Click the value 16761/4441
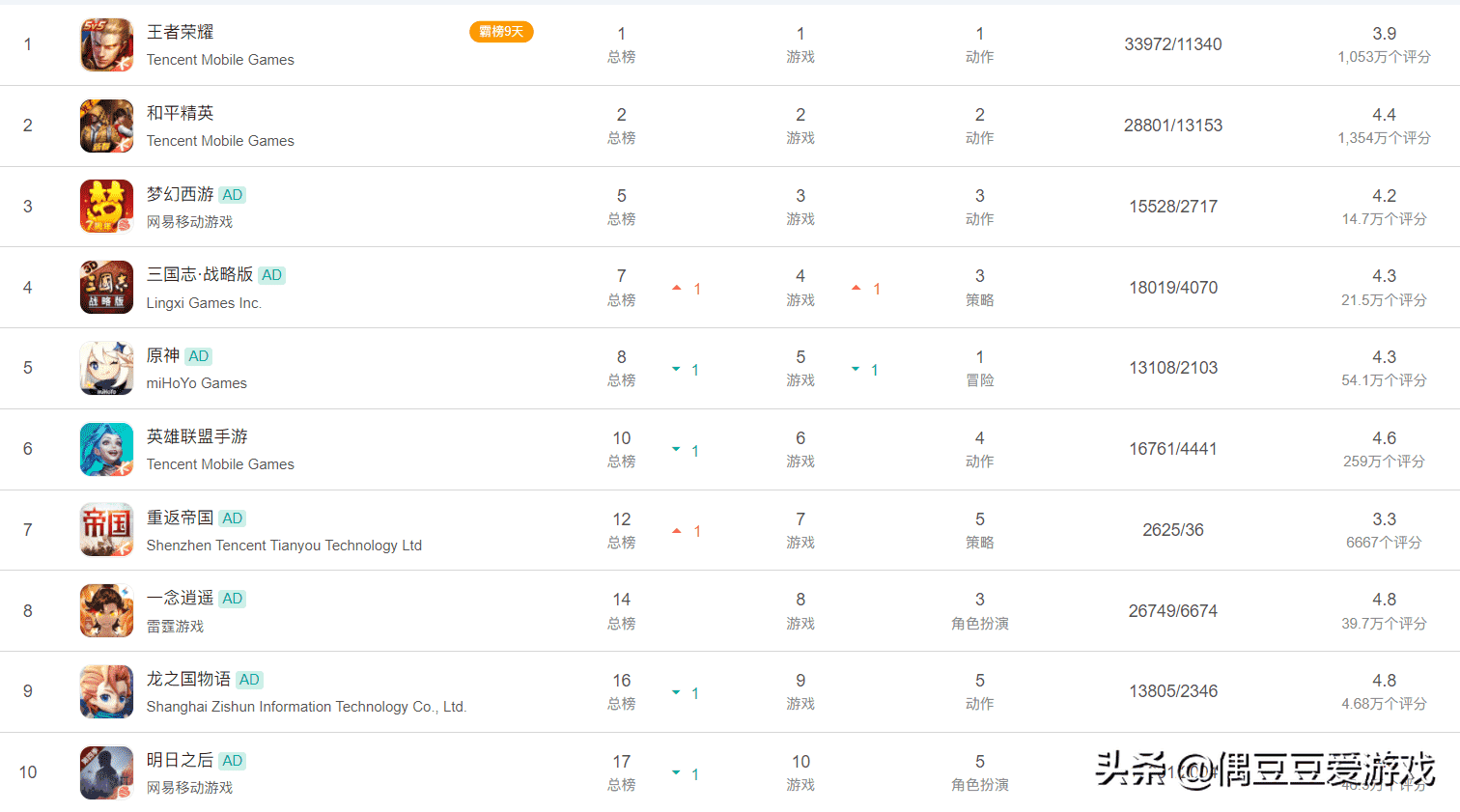Screen dimensions: 1460x812 click(1173, 449)
